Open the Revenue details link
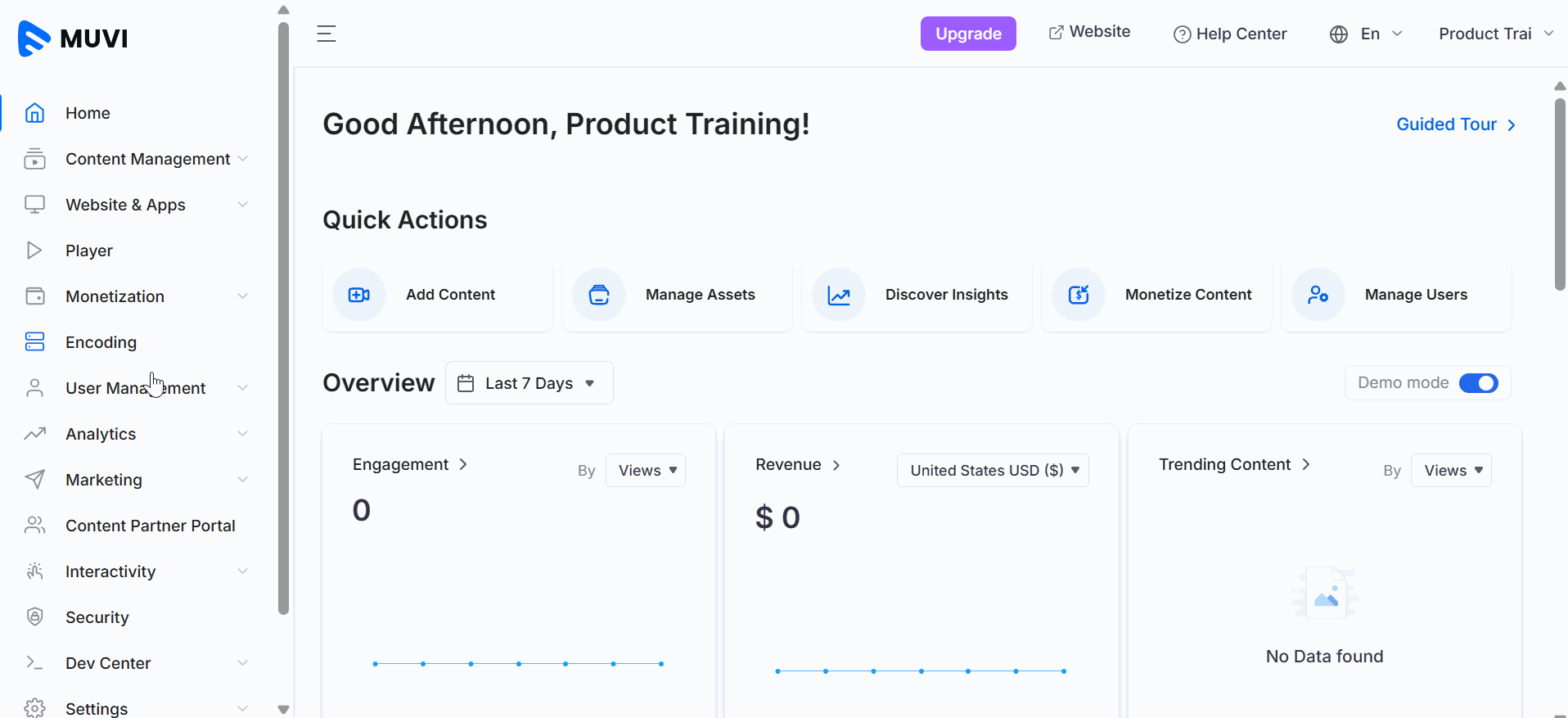The image size is (1568, 718). pyautogui.click(x=798, y=464)
